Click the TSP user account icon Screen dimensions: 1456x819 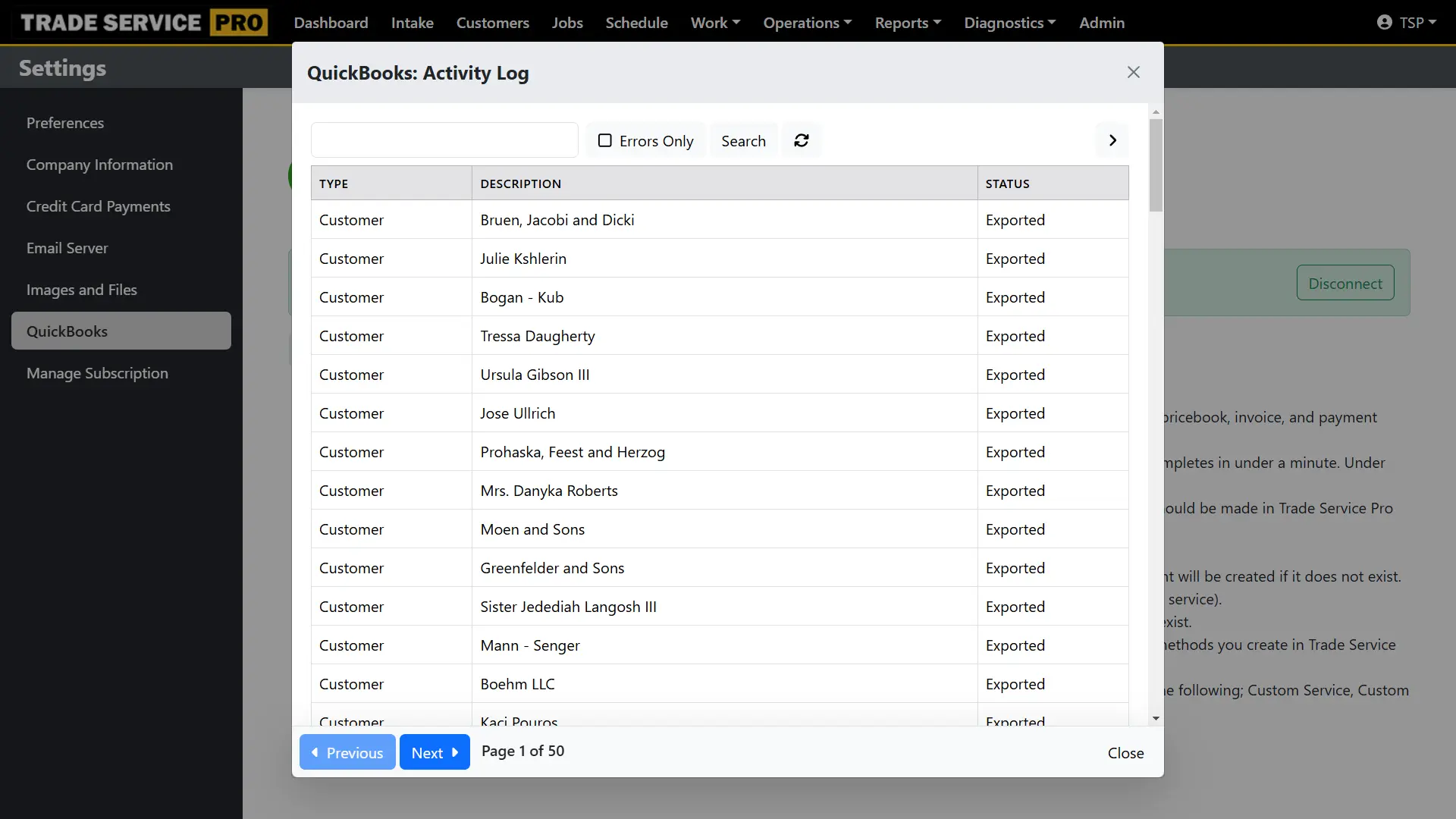[x=1385, y=23]
